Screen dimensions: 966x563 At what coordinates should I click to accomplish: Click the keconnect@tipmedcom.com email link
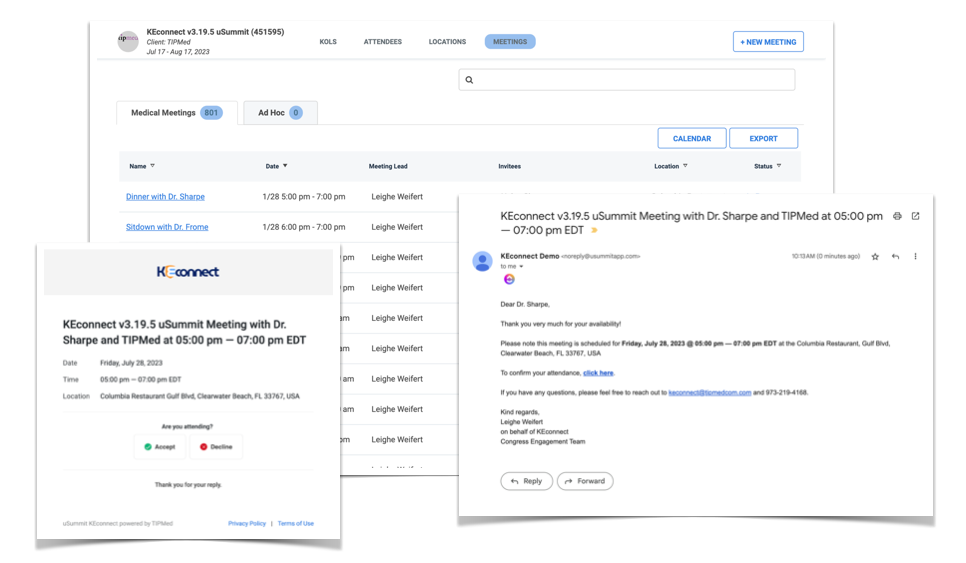coord(710,392)
